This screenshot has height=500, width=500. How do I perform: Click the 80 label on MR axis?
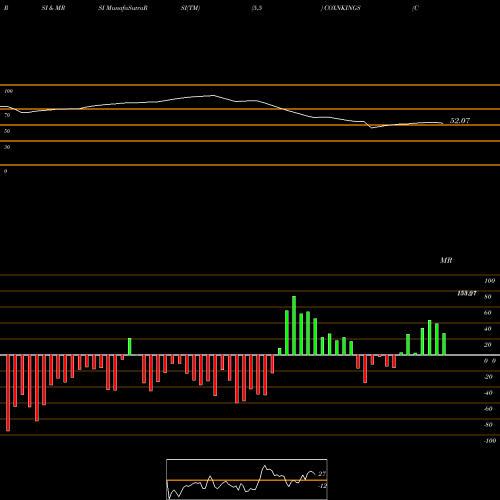(x=488, y=297)
